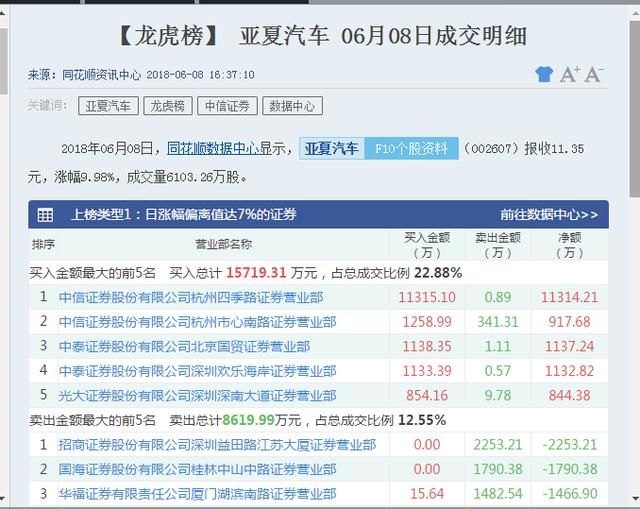This screenshot has width=640, height=509.
Task: Select sell amount 2253.21
Action: pos(498,445)
